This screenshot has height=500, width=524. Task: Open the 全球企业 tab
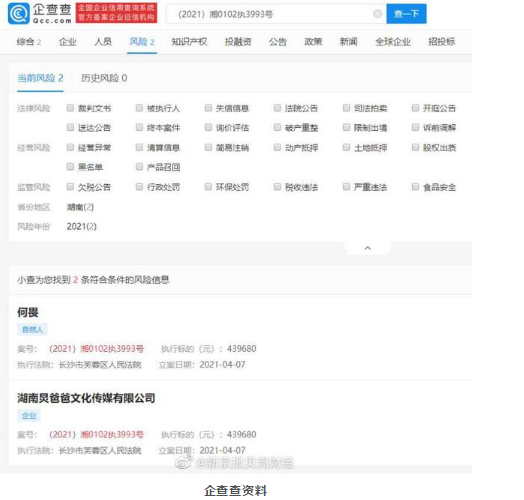coord(393,42)
